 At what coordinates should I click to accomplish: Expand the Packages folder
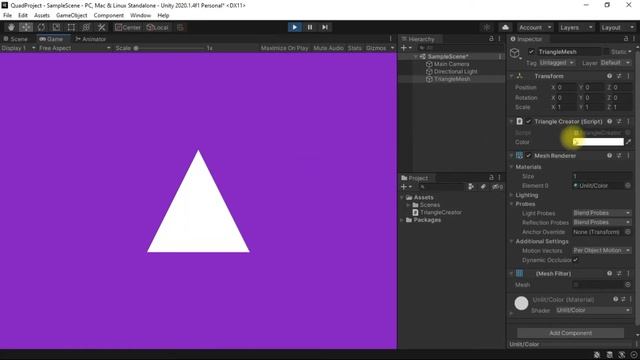402,220
